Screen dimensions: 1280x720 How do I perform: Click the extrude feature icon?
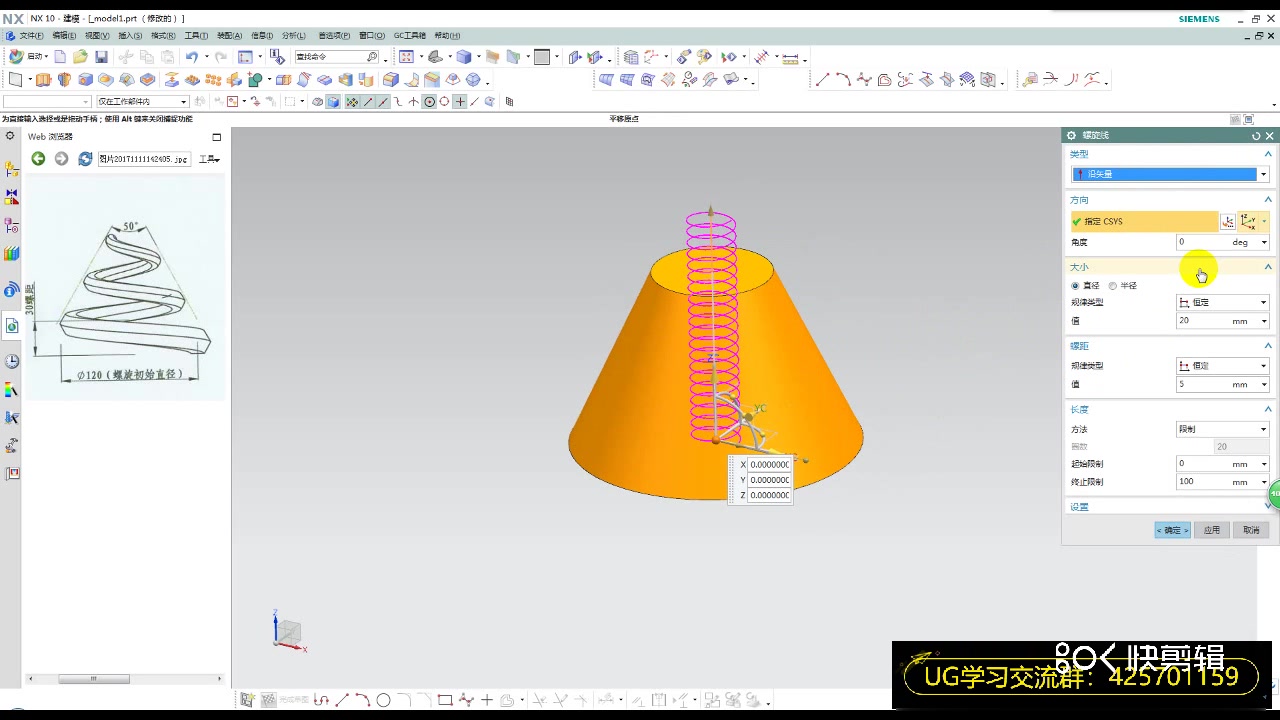tap(43, 80)
